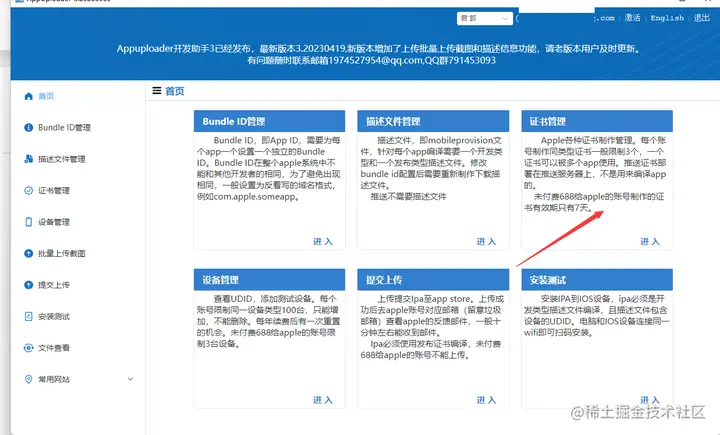Click the 激活 link in the header
Viewport: 720px width, 435px height.
(x=632, y=18)
